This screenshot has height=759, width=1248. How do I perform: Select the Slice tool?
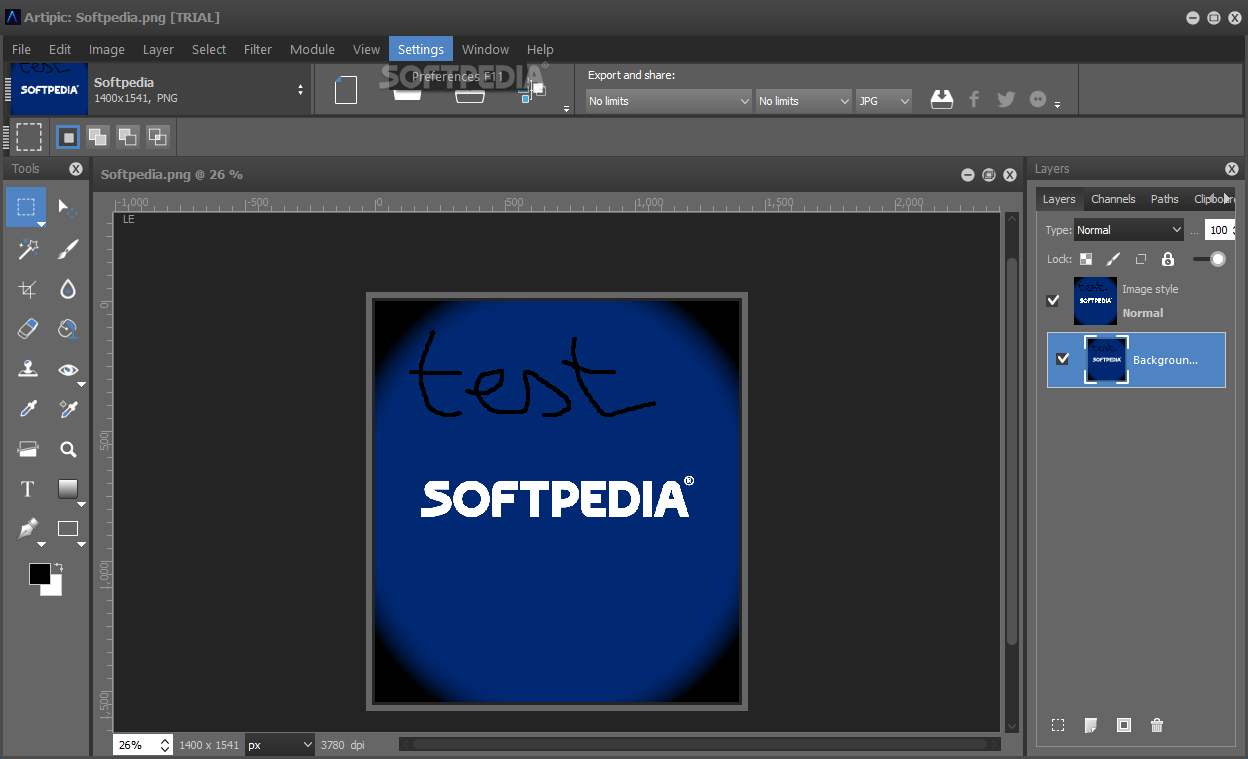[x=28, y=449]
